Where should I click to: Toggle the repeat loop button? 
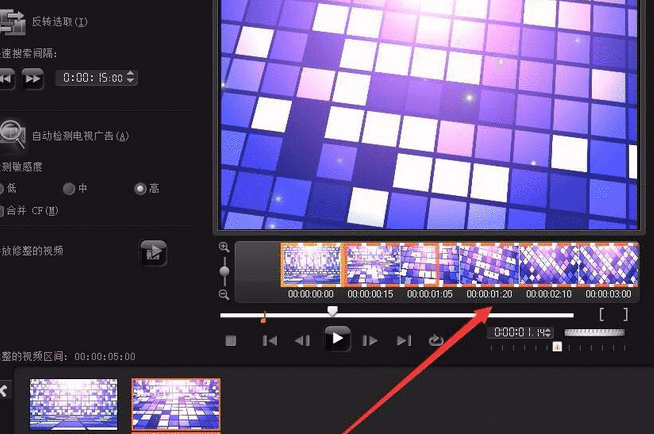click(436, 340)
